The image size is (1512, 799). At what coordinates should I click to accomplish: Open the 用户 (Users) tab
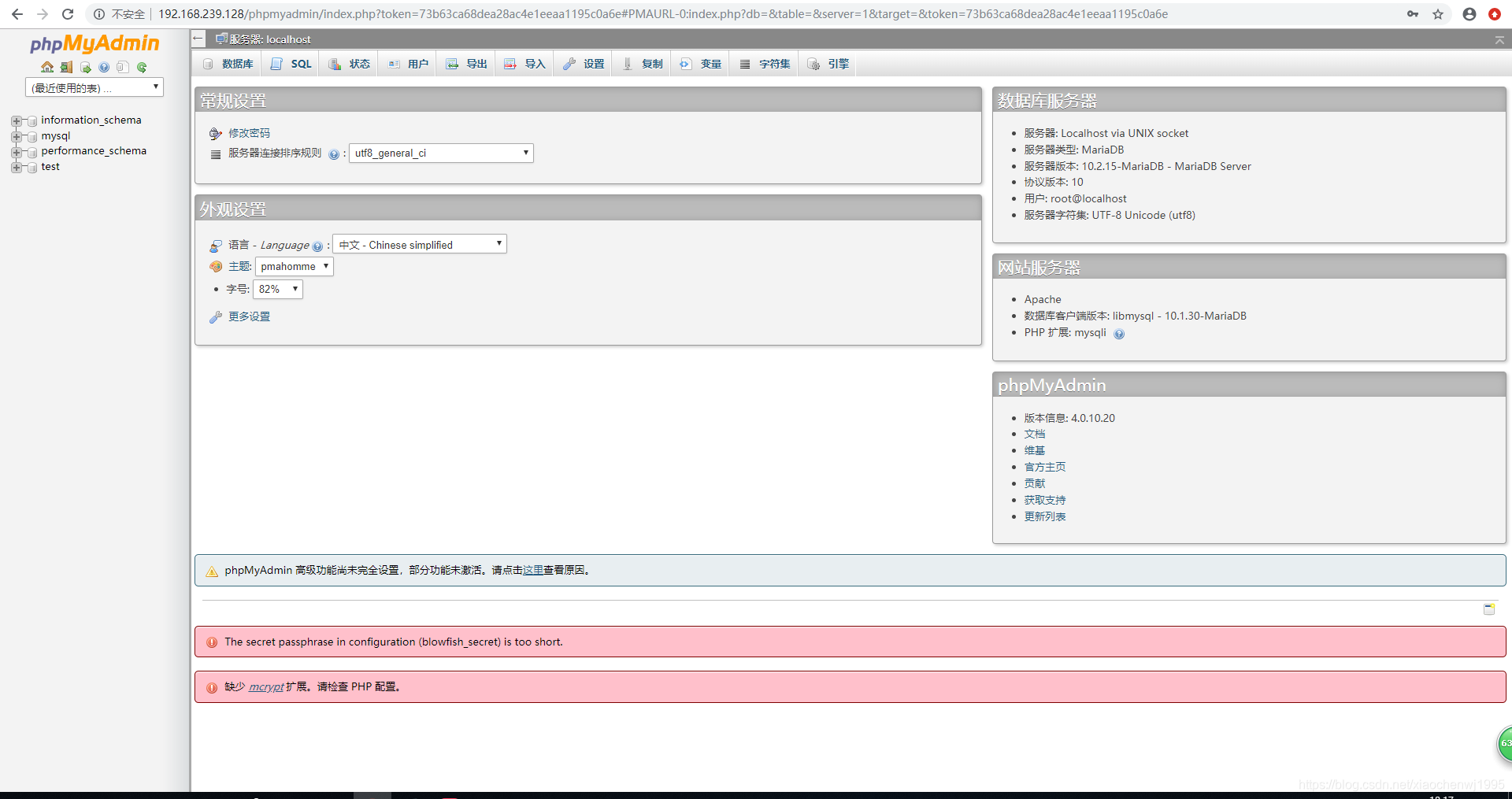(x=408, y=64)
